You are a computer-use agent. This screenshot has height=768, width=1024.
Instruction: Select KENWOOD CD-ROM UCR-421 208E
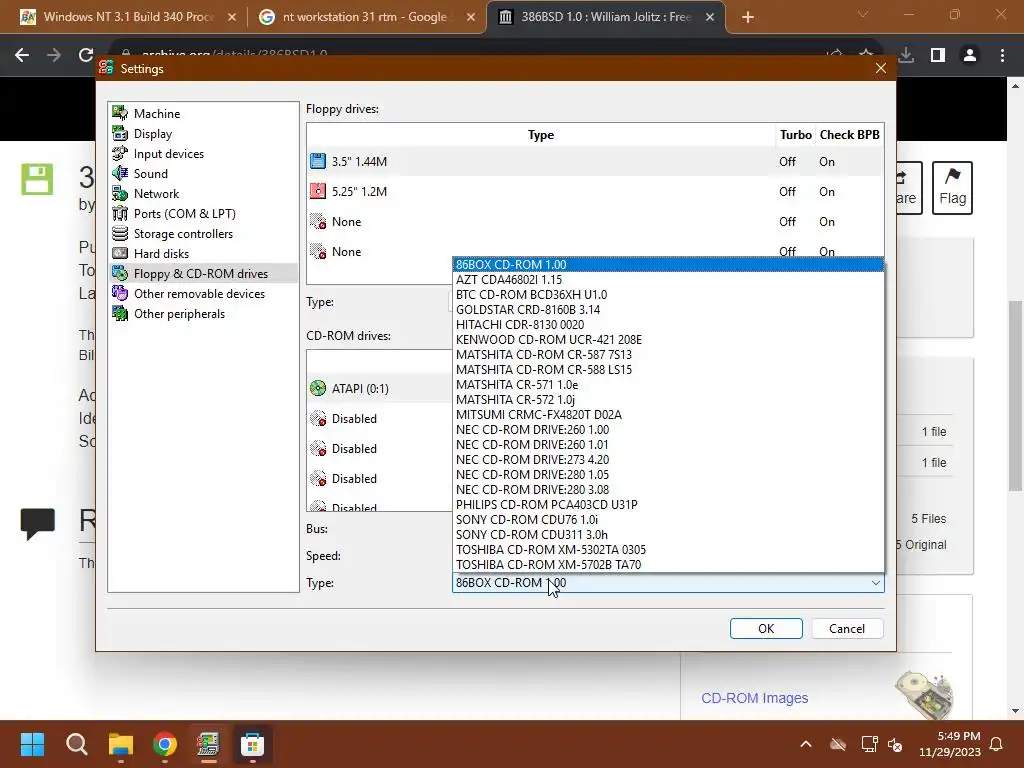(x=668, y=340)
